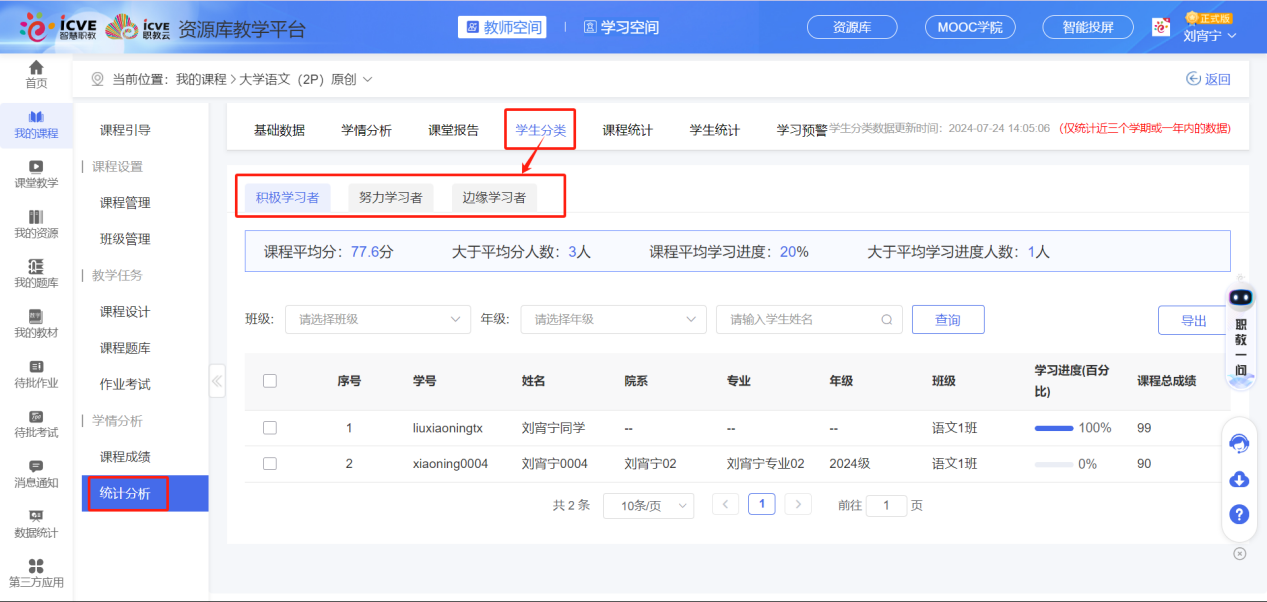This screenshot has width=1267, height=602.
Task: Toggle the select-all checkbox in table header
Action: (x=269, y=380)
